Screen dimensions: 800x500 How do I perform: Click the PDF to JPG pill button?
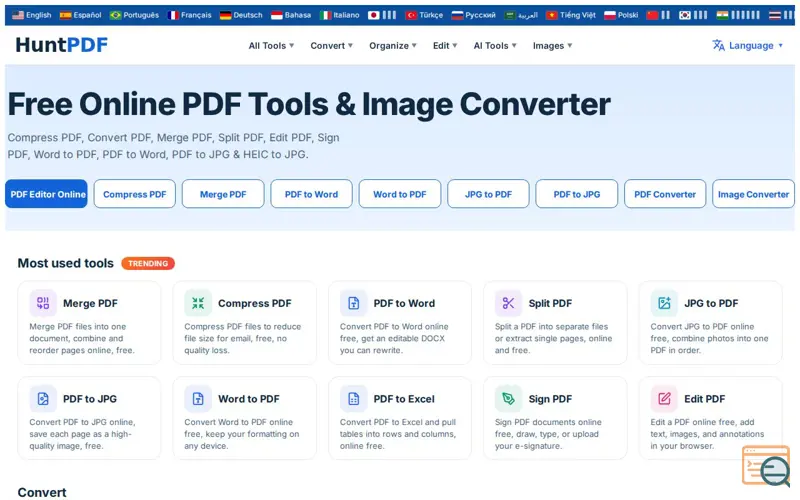click(x=577, y=194)
